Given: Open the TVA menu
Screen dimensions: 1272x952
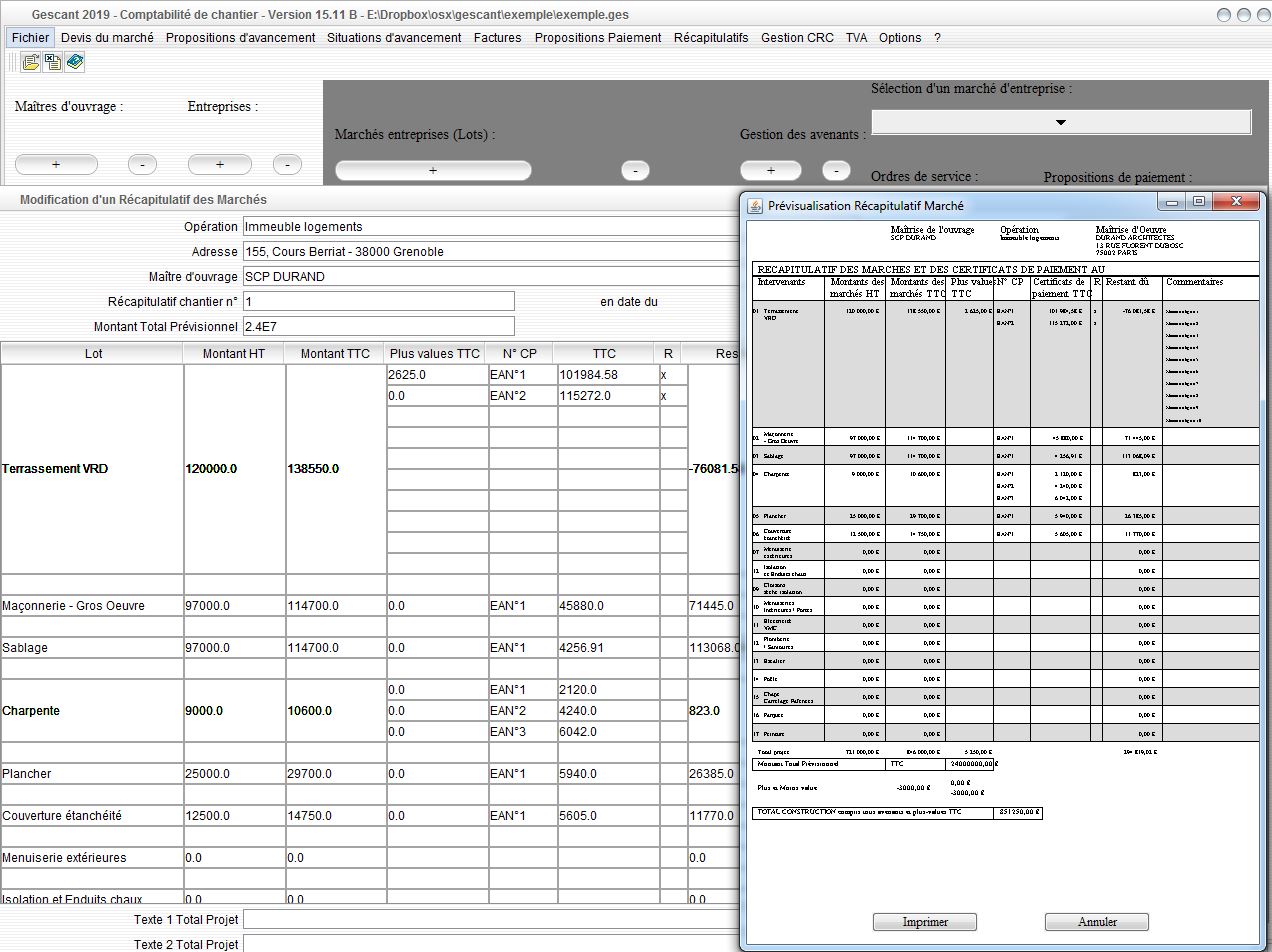Looking at the screenshot, I should (856, 38).
